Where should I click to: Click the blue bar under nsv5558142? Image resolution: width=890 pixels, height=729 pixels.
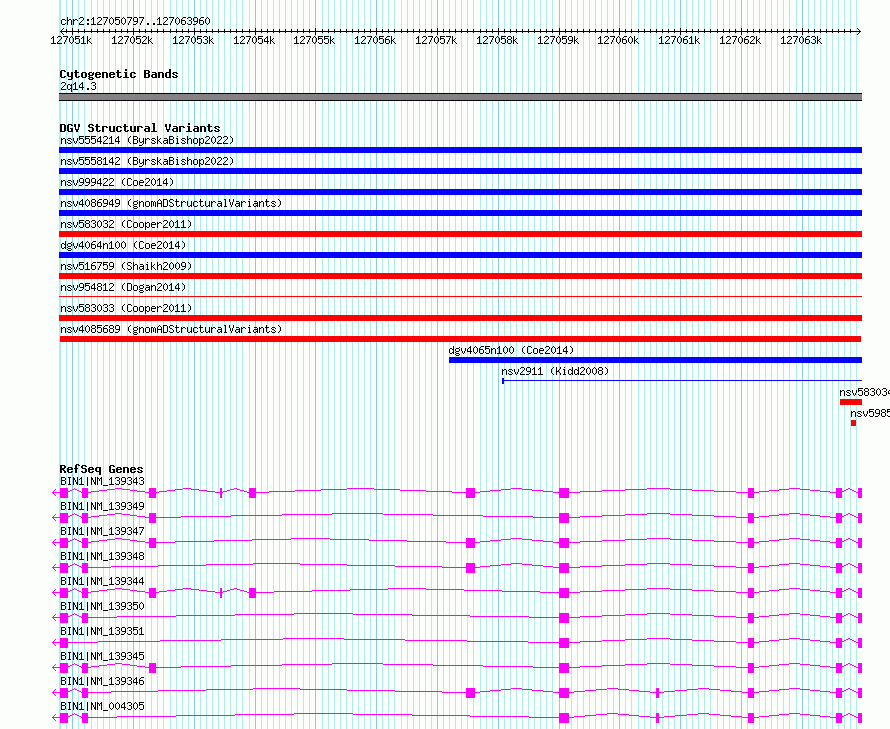point(460,171)
